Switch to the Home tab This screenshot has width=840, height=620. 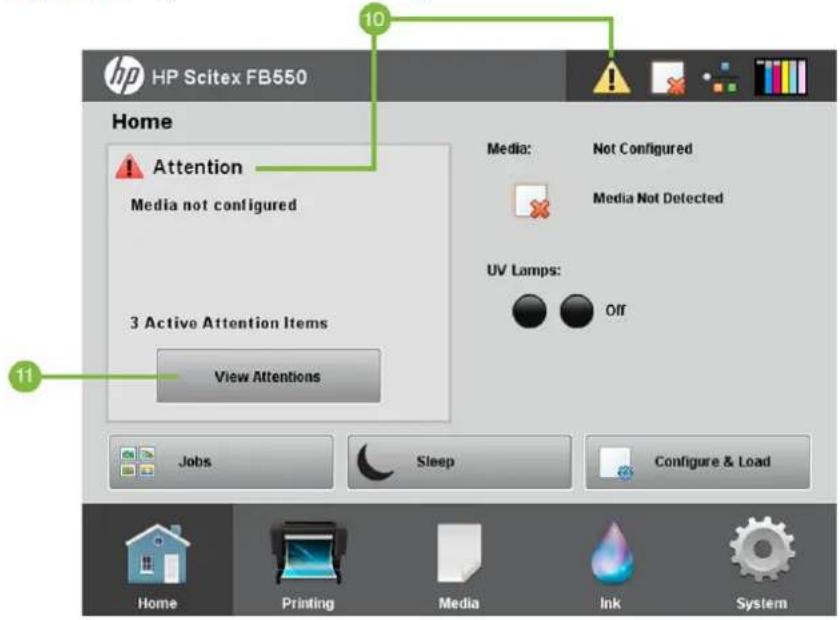(x=157, y=561)
